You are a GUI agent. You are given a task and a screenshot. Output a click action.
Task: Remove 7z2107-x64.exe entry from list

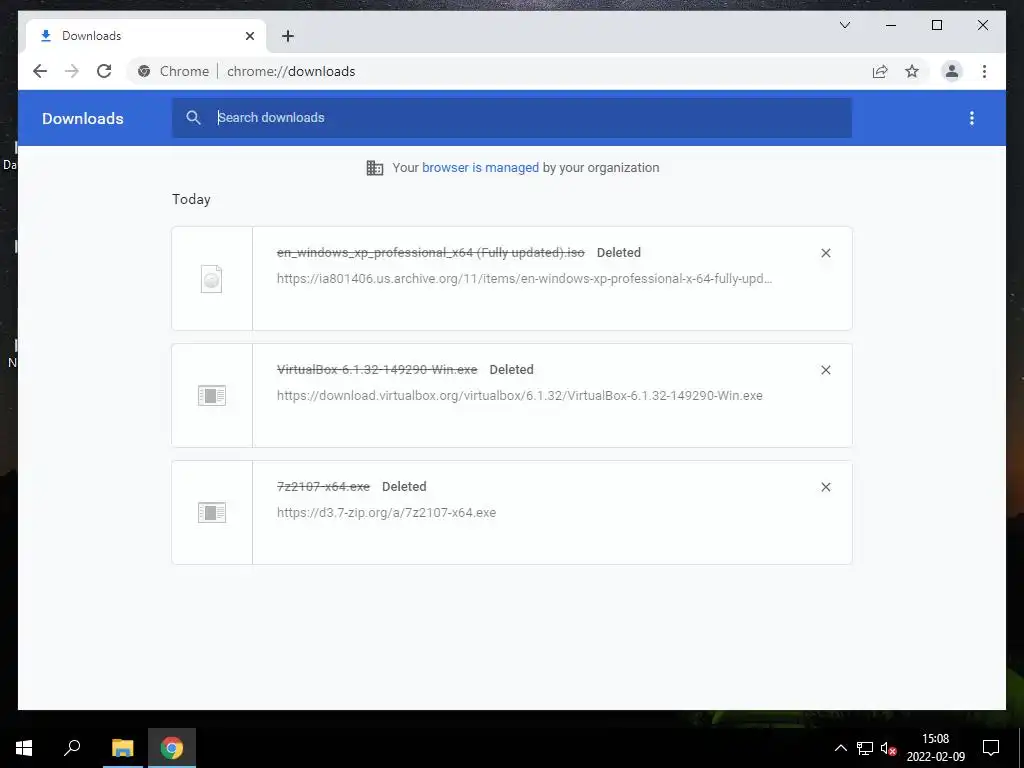point(825,487)
